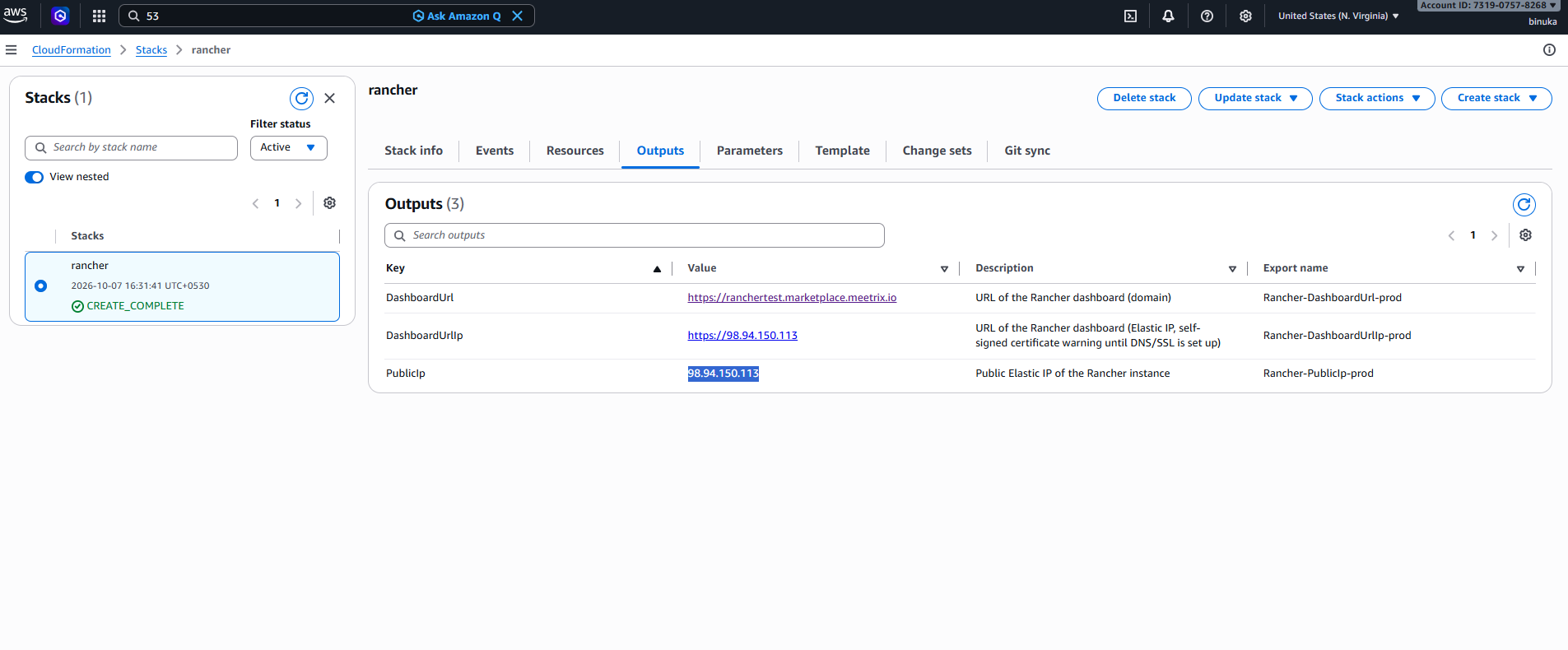Expand the Create stack dropdown
The width and height of the screenshot is (1568, 650).
click(x=1496, y=99)
